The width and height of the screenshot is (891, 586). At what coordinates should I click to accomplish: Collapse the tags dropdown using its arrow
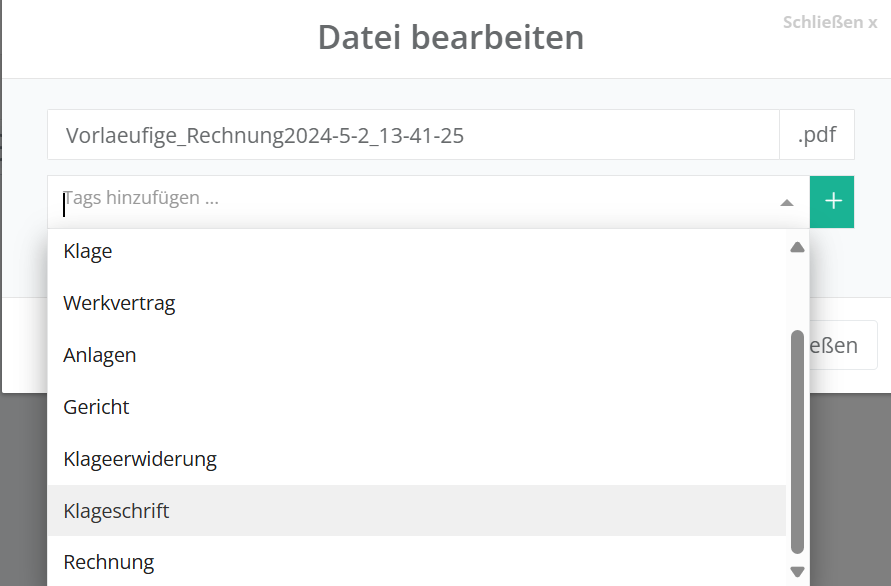pyautogui.click(x=787, y=202)
